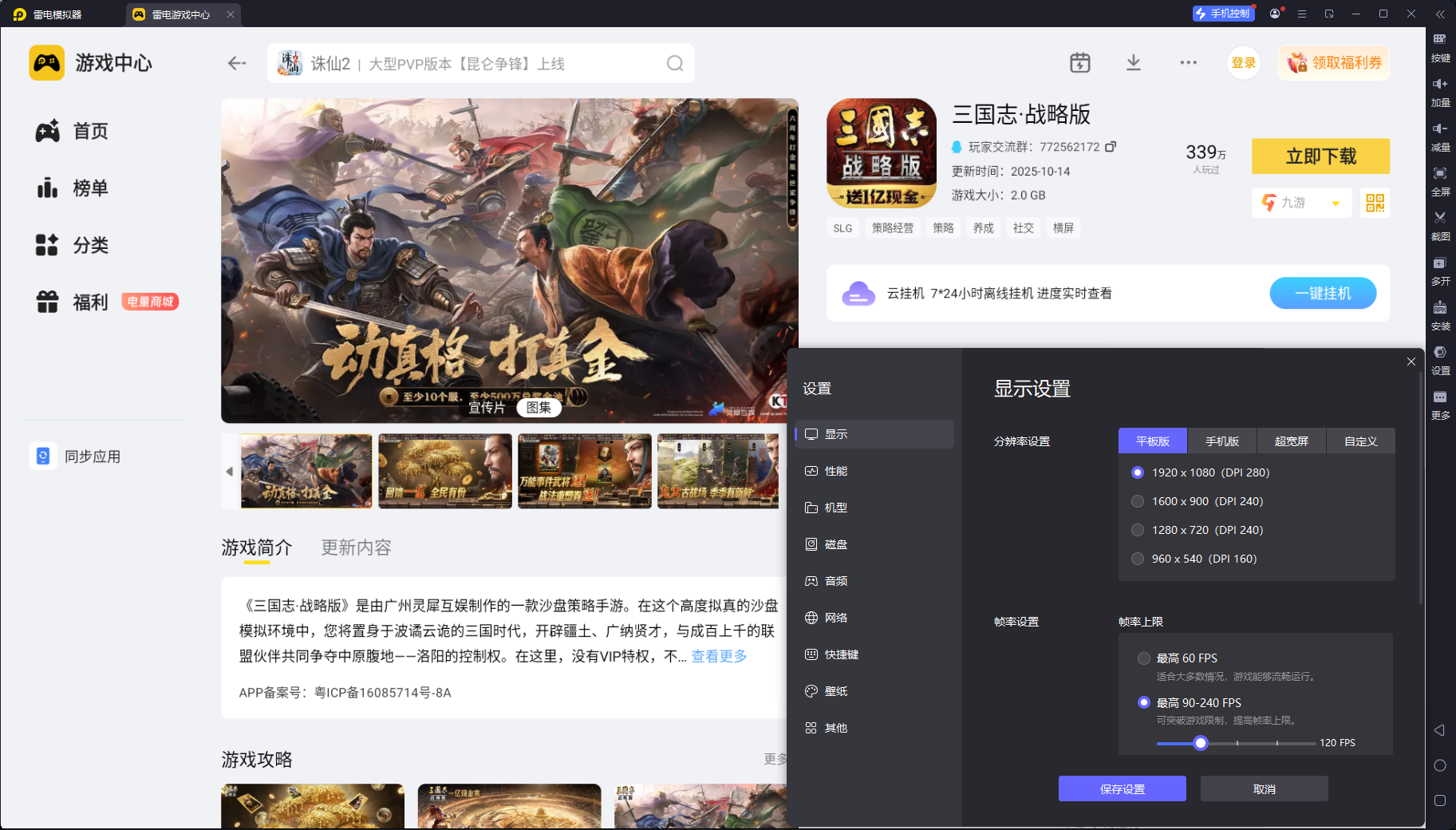Click the 120 FPS slider handle
The width and height of the screenshot is (1456, 830).
point(1201,743)
